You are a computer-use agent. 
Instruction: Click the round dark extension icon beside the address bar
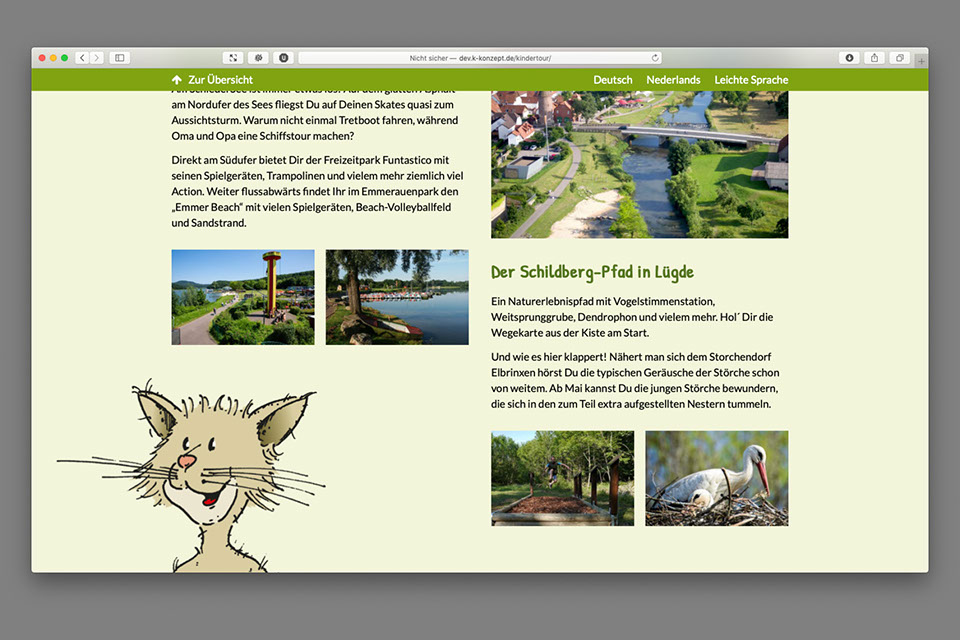click(x=283, y=58)
